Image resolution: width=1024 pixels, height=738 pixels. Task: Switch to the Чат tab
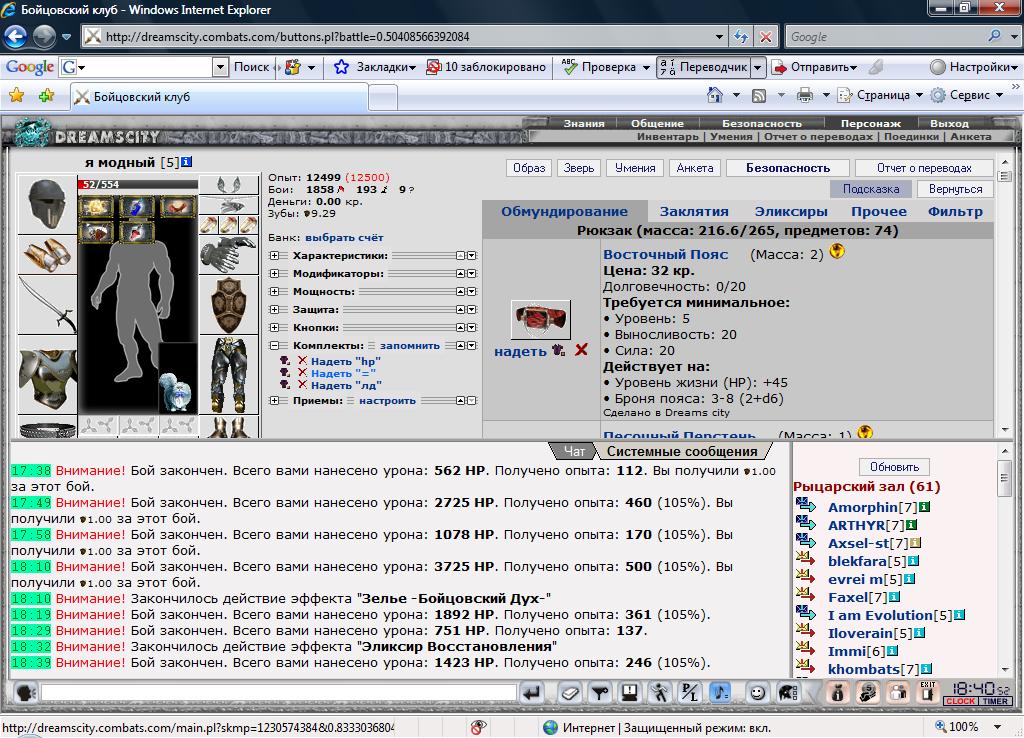(x=574, y=451)
